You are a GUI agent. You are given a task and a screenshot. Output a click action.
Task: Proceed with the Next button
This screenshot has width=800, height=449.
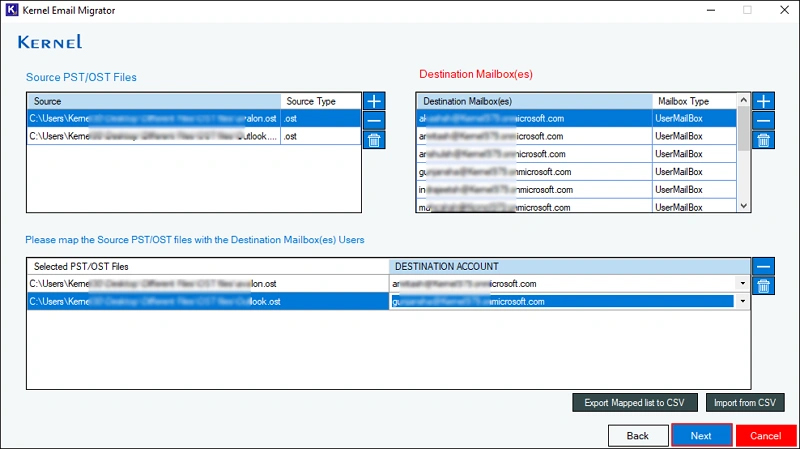click(702, 436)
